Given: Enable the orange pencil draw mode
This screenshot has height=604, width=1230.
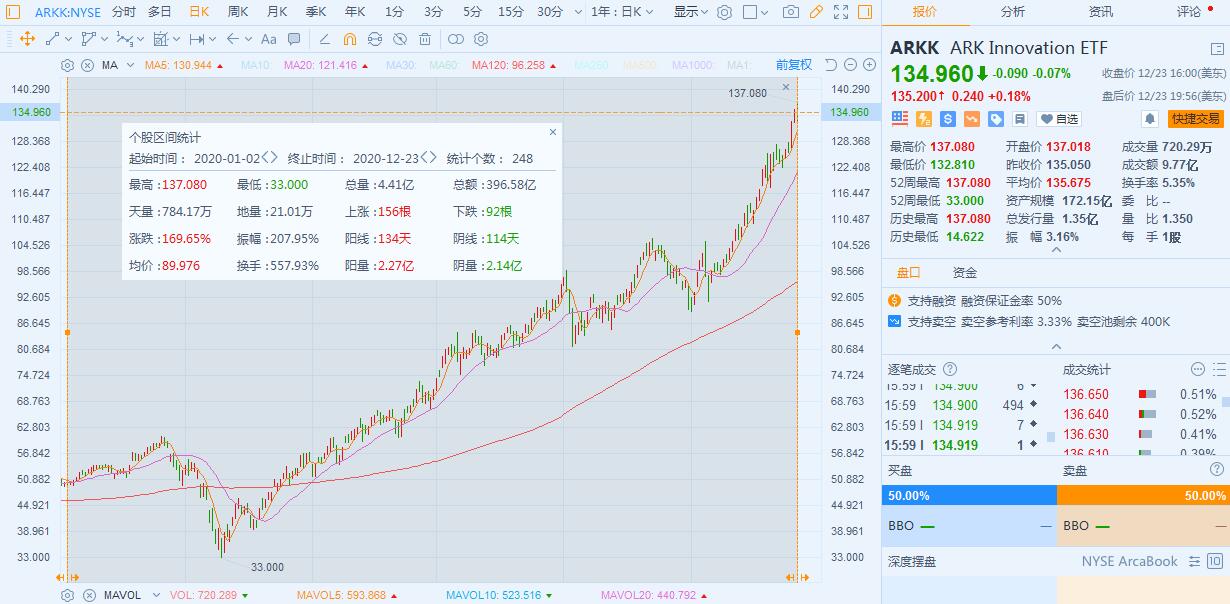Looking at the screenshot, I should [x=816, y=12].
